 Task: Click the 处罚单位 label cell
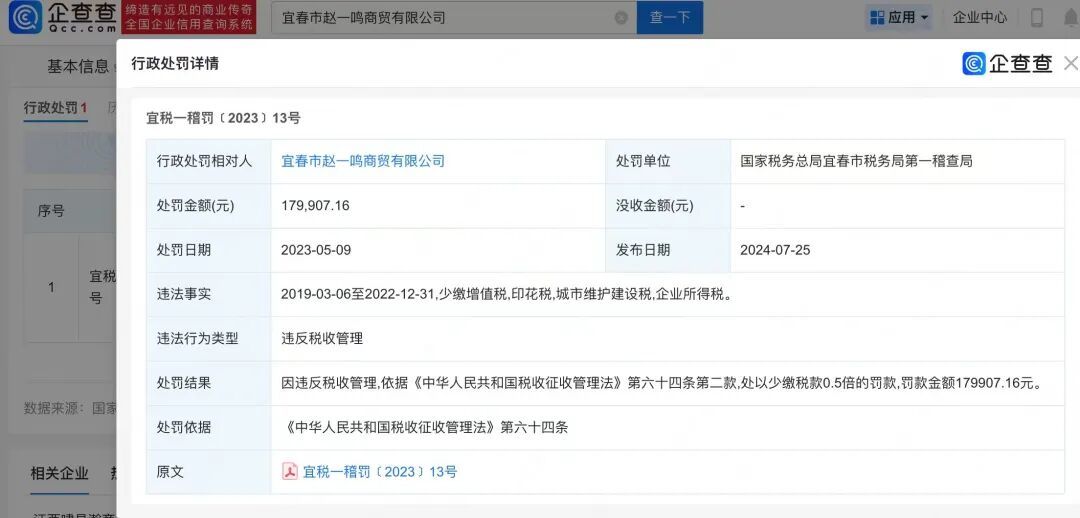point(667,161)
